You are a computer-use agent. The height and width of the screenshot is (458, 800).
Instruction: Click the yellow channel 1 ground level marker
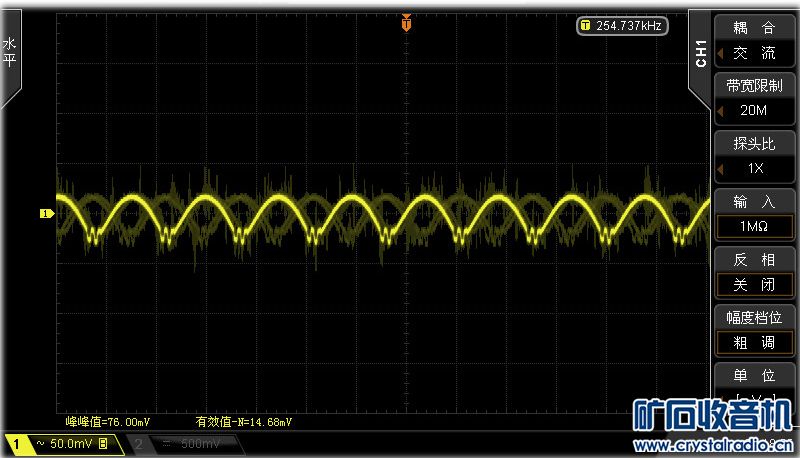click(x=45, y=213)
